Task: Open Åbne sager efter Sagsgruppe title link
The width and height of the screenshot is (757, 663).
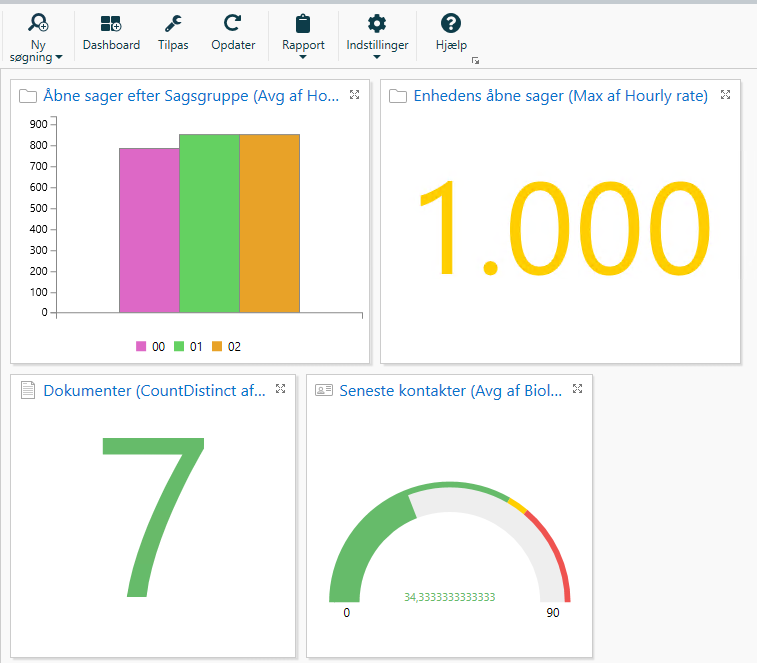Action: pyautogui.click(x=191, y=96)
